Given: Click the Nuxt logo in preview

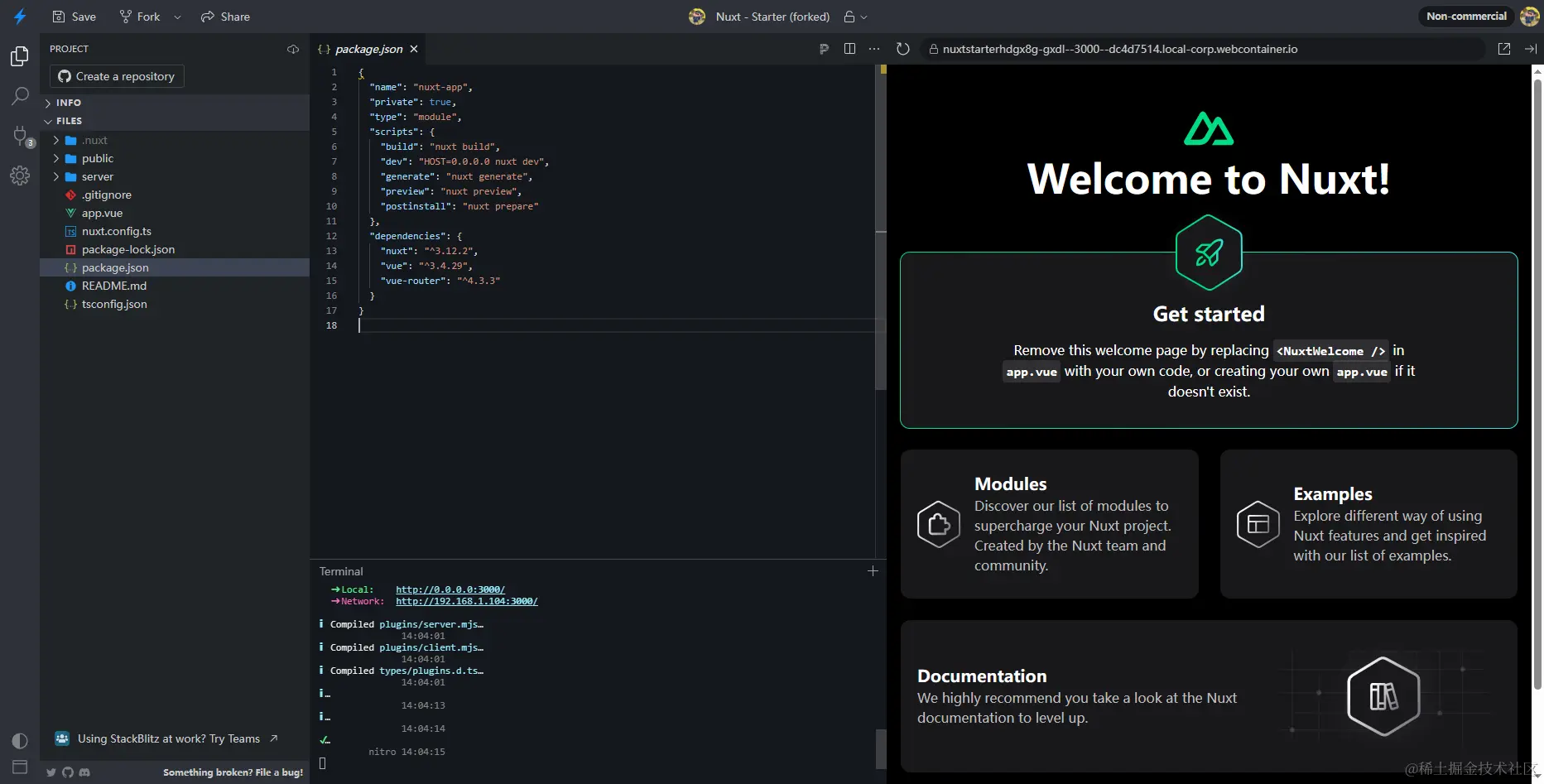Looking at the screenshot, I should [1209, 129].
